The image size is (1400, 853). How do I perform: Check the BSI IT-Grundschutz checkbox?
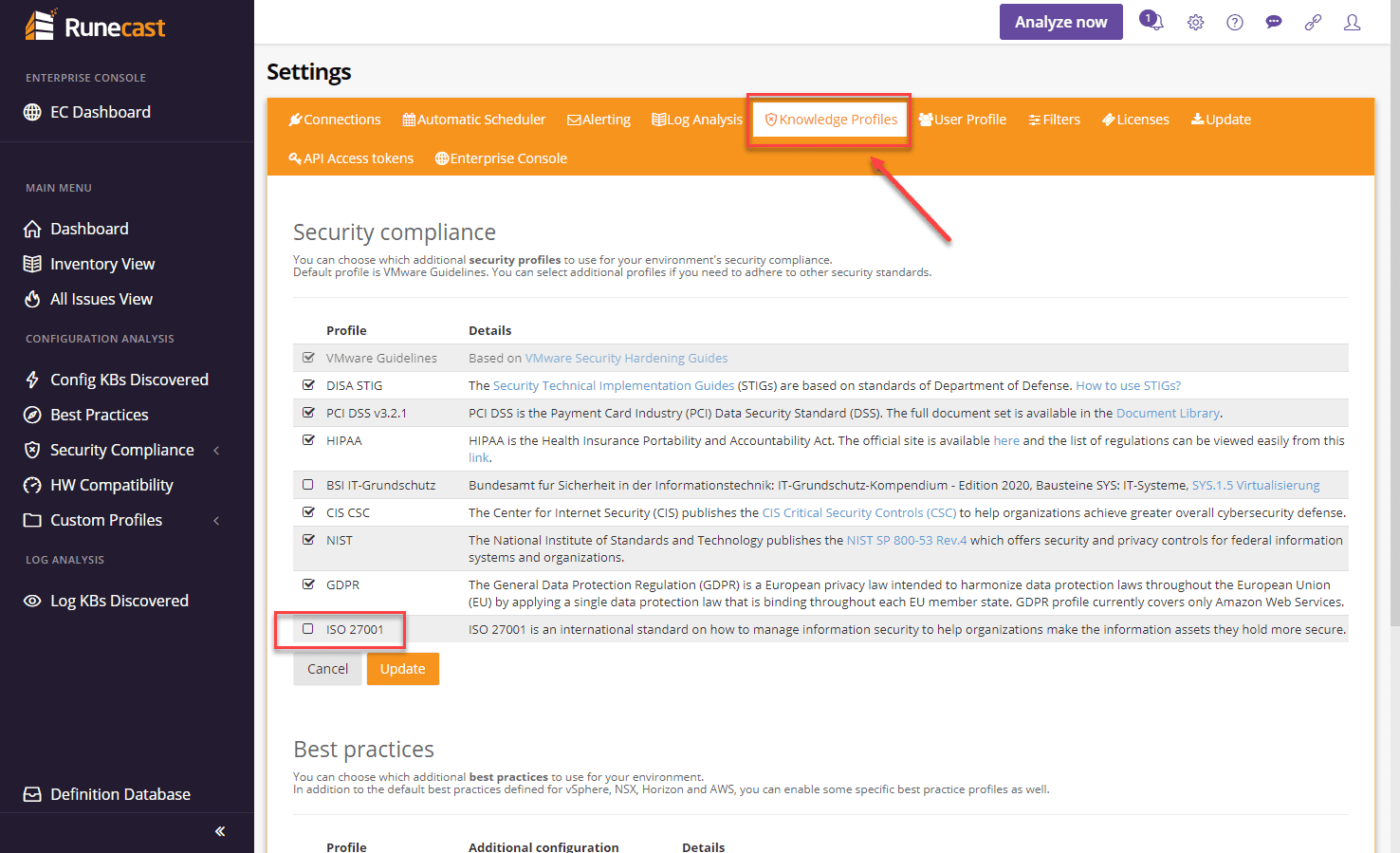point(308,485)
